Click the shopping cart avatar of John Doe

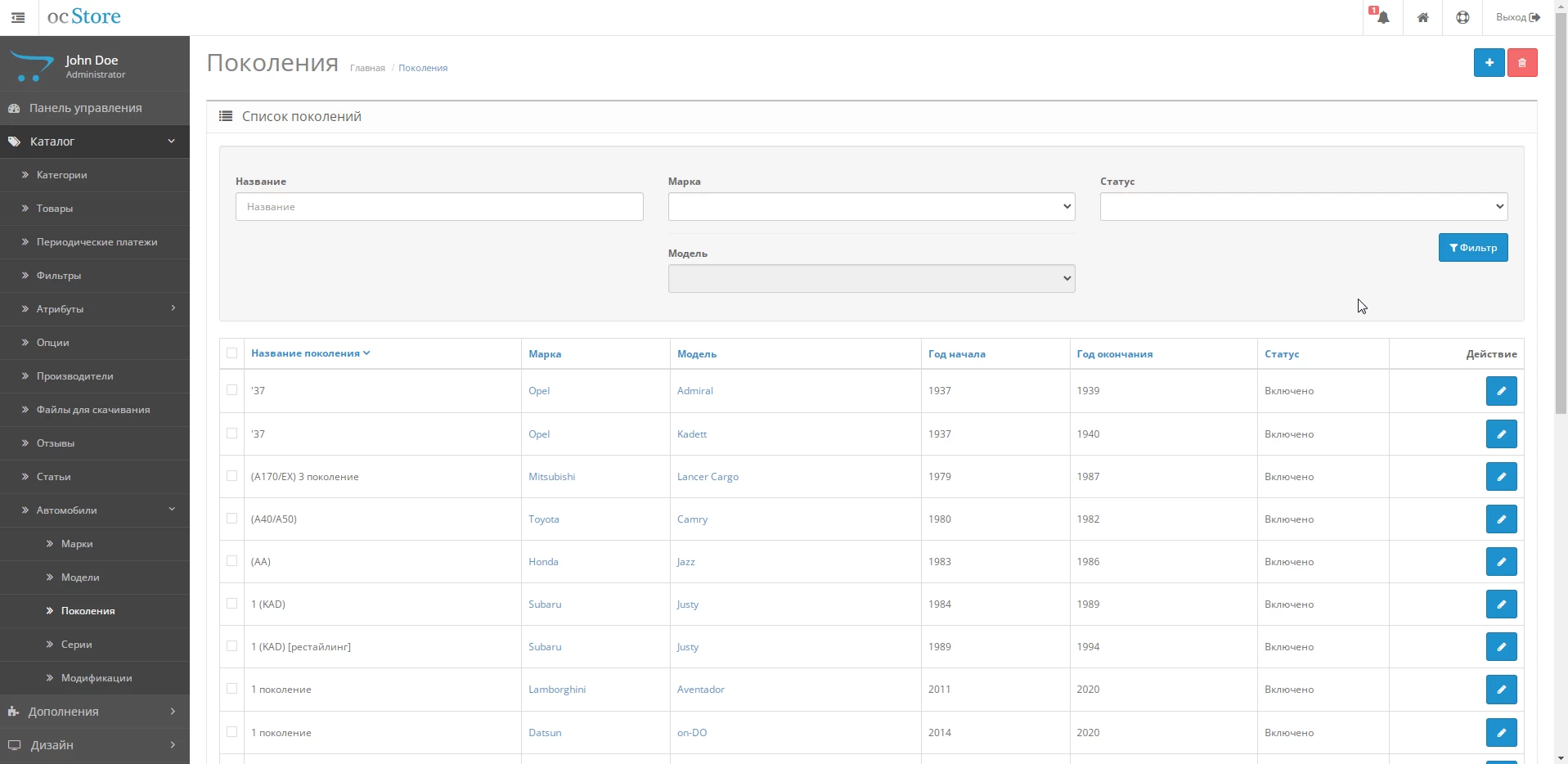click(31, 65)
